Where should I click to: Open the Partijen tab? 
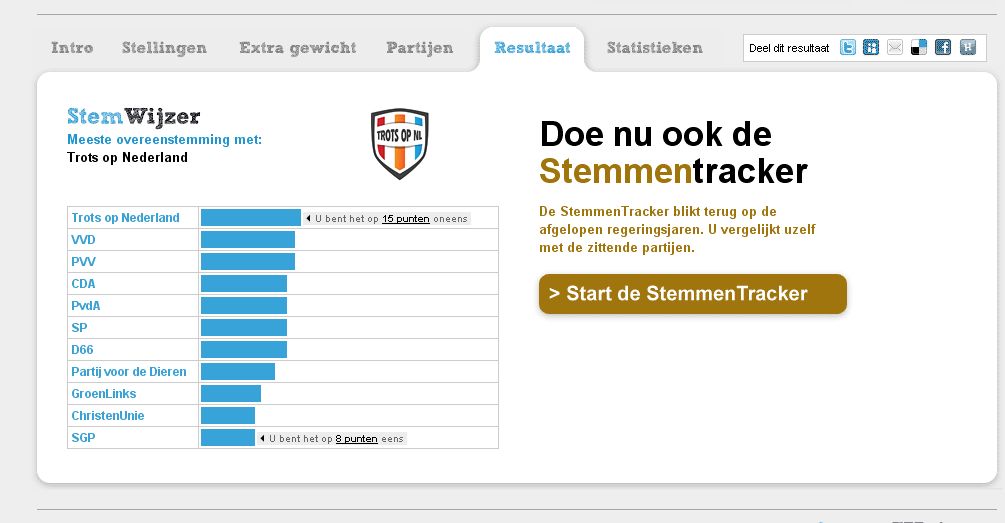click(x=419, y=47)
